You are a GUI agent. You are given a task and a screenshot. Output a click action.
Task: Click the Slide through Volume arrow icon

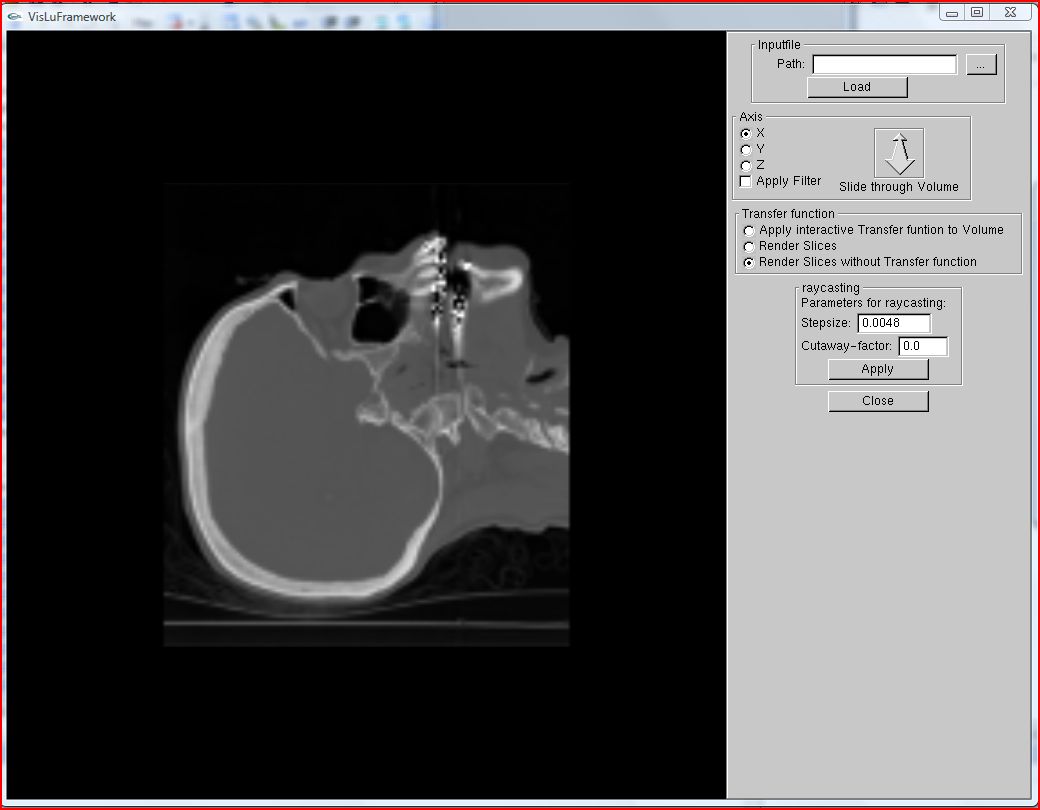[899, 153]
